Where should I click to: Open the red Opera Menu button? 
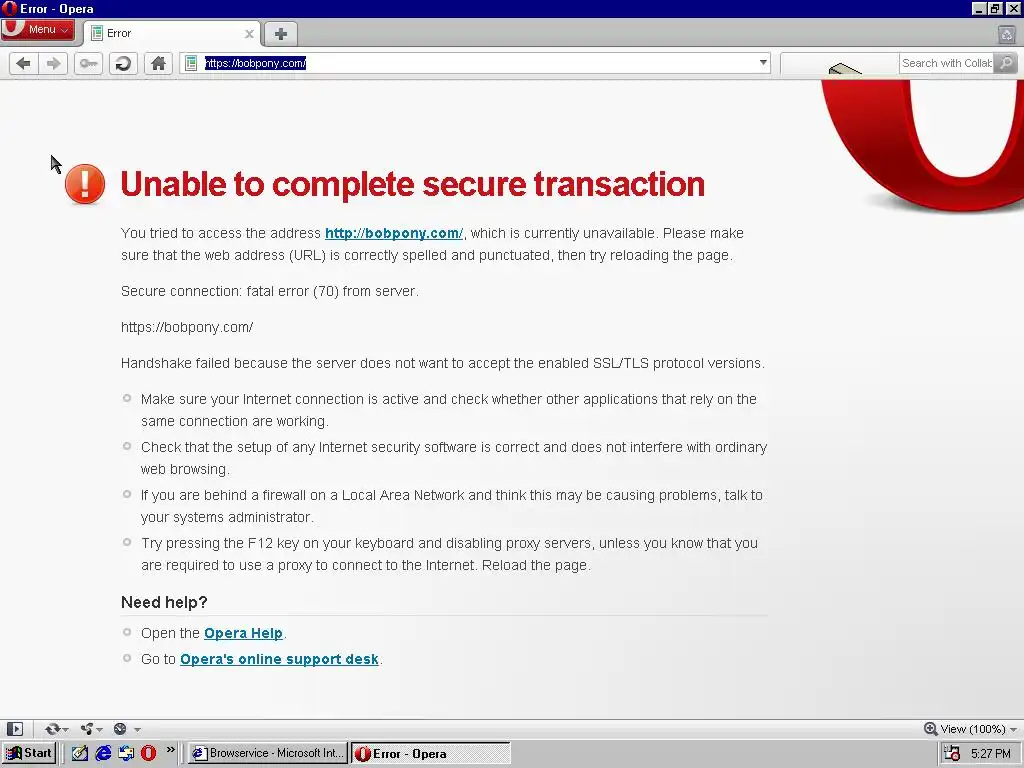tap(38, 29)
